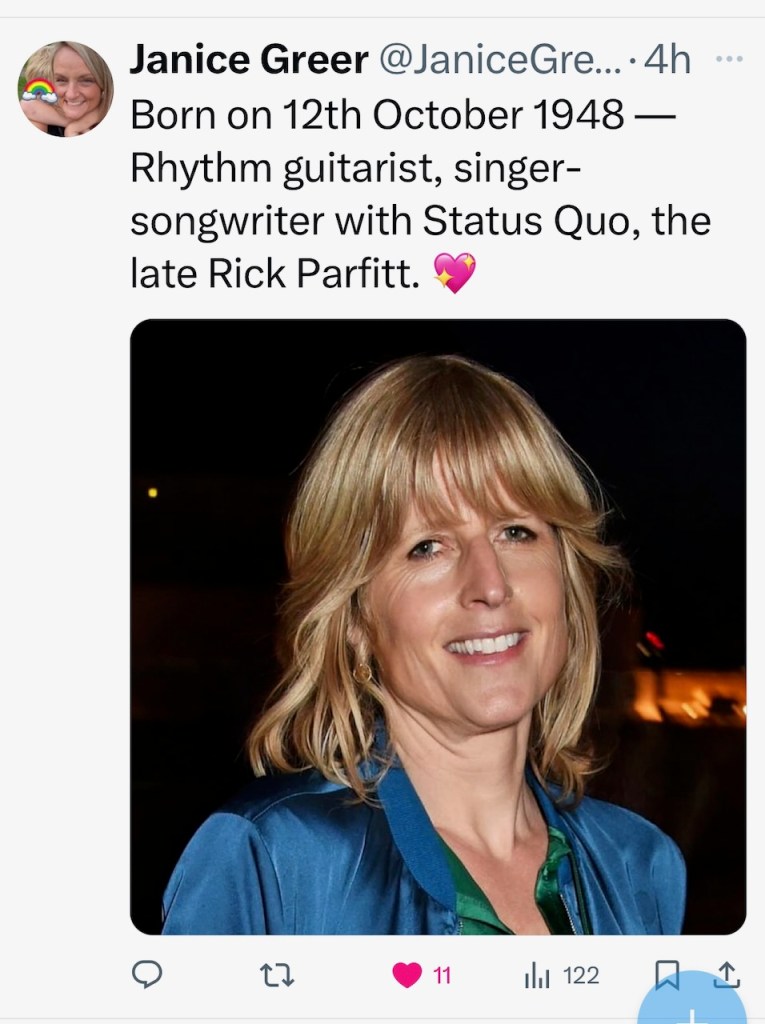Repost the tweet with the retweet icon
Image resolution: width=765 pixels, height=1024 pixels.
tap(276, 975)
